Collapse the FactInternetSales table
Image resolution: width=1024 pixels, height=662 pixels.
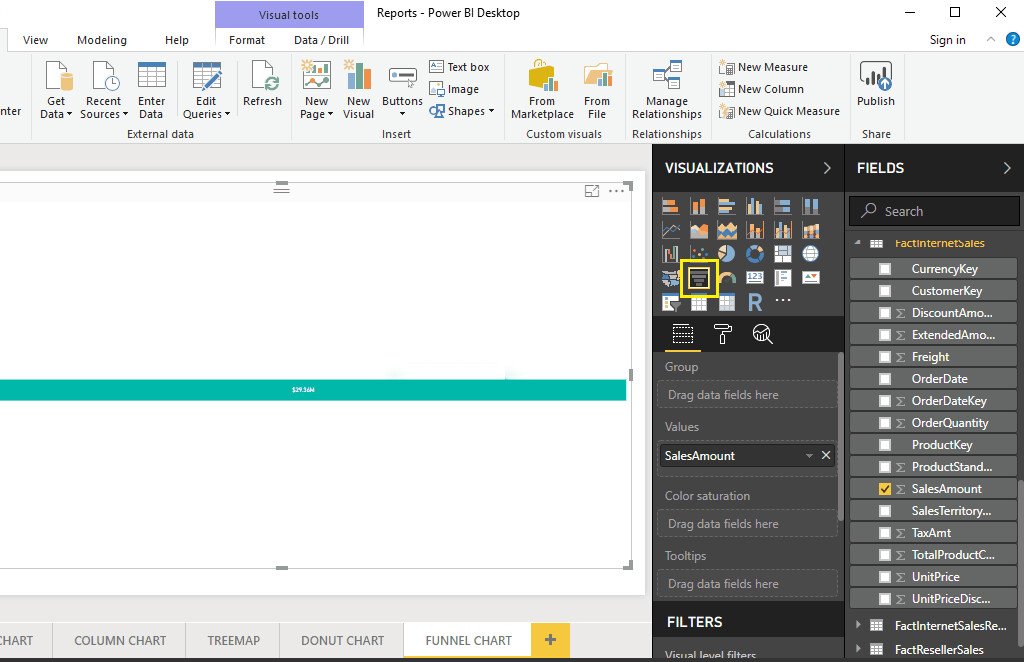[x=858, y=243]
